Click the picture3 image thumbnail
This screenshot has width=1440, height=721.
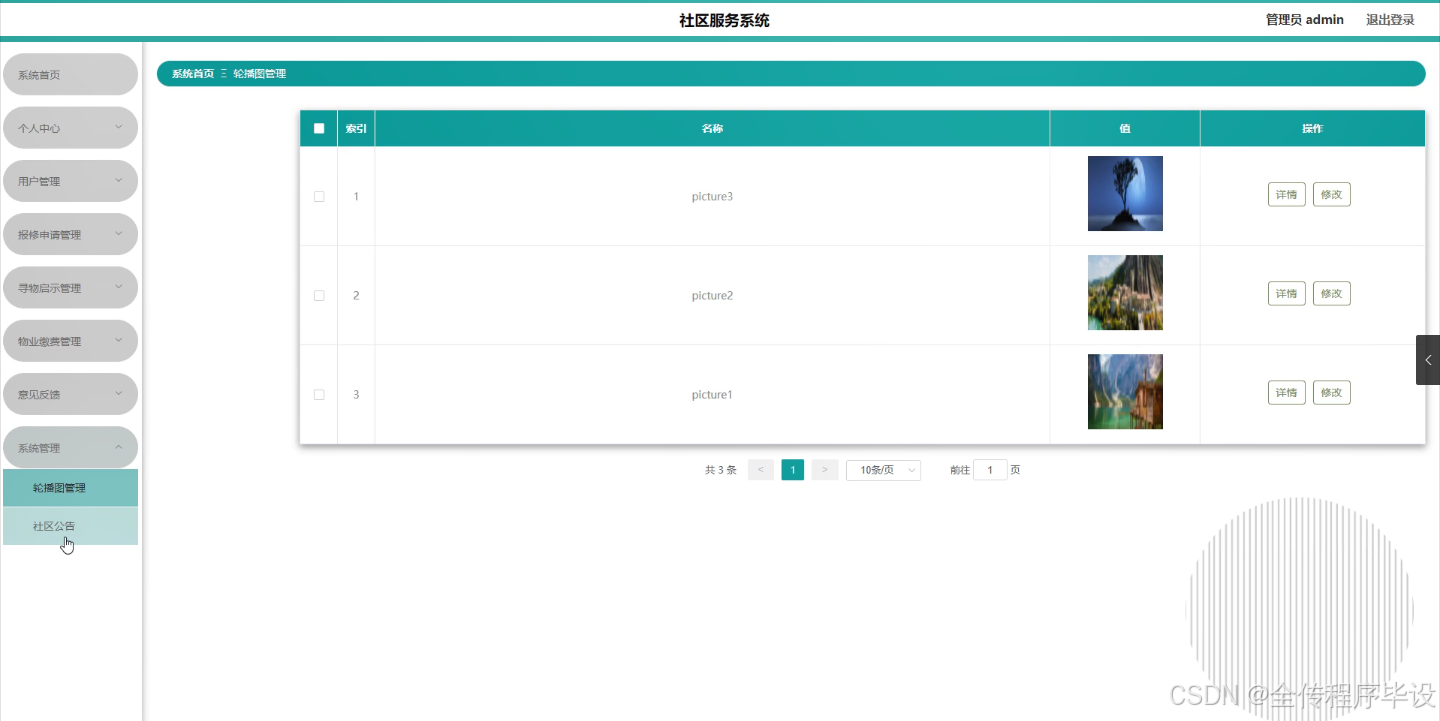click(1125, 194)
